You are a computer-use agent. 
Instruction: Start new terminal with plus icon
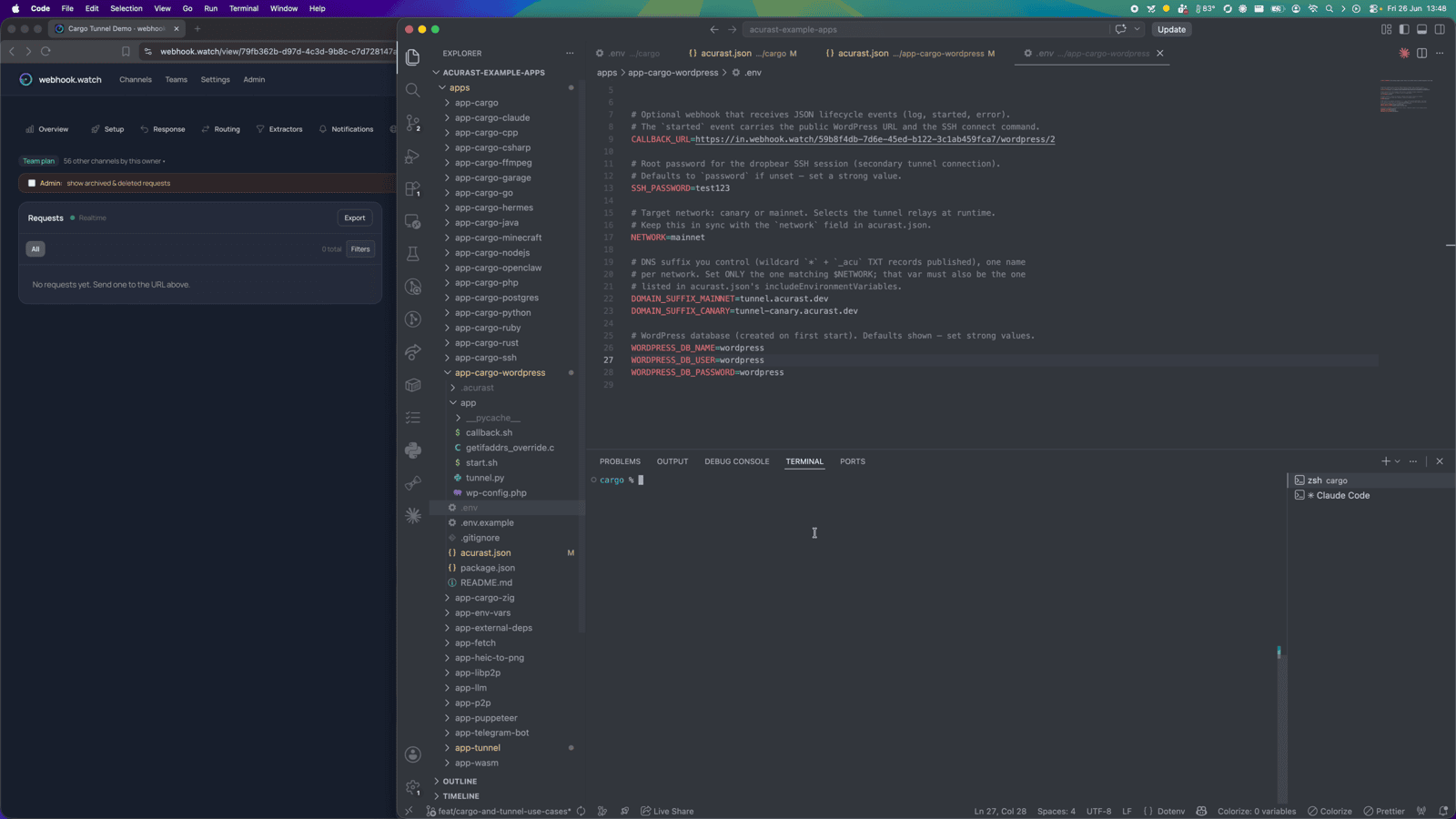(x=1385, y=461)
